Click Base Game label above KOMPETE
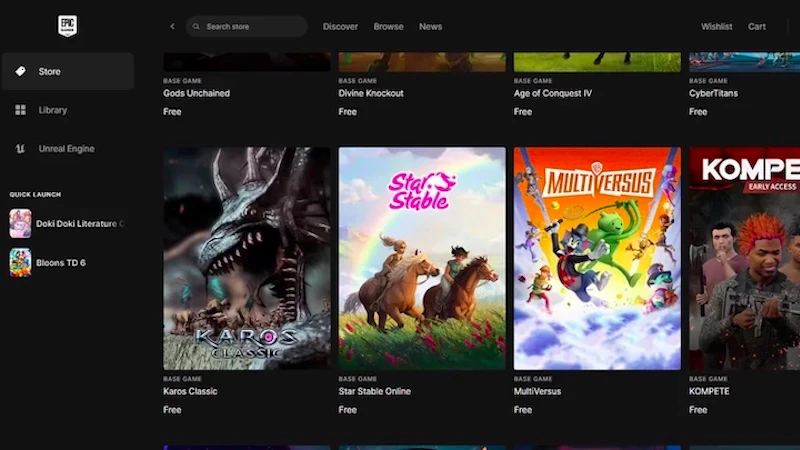 click(708, 379)
